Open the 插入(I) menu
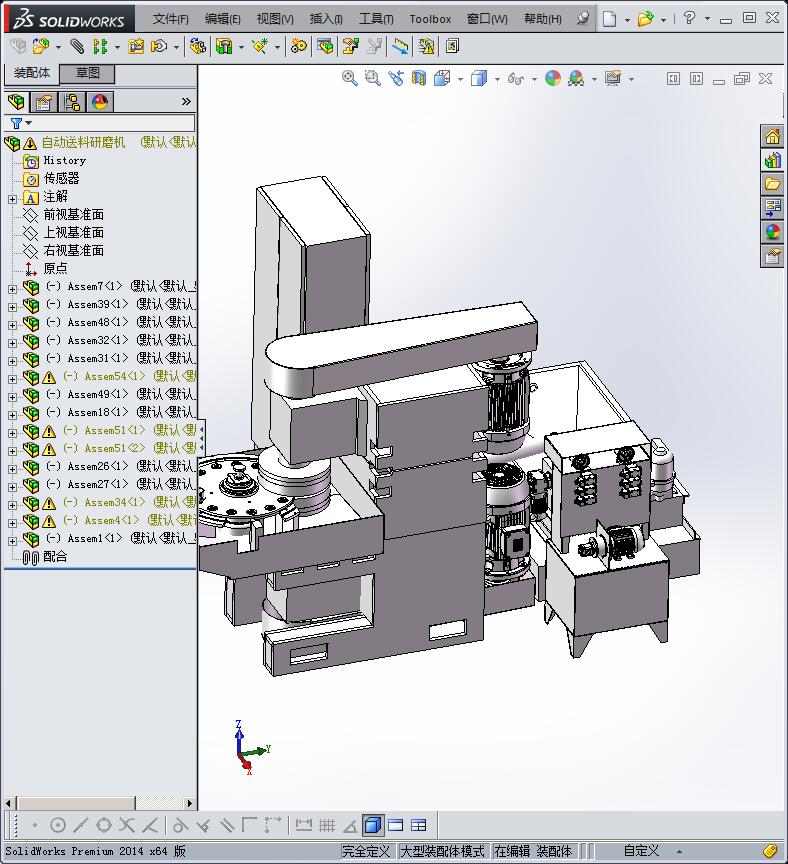 (x=326, y=19)
